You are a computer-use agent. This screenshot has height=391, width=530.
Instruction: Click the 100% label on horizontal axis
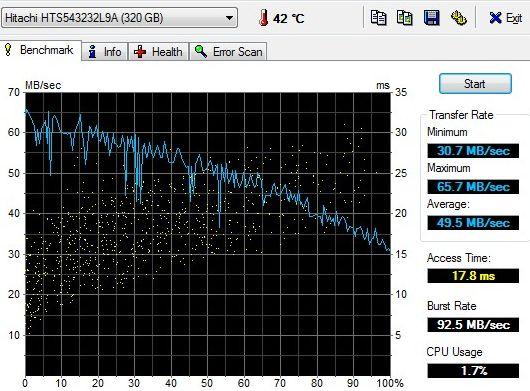[390, 383]
